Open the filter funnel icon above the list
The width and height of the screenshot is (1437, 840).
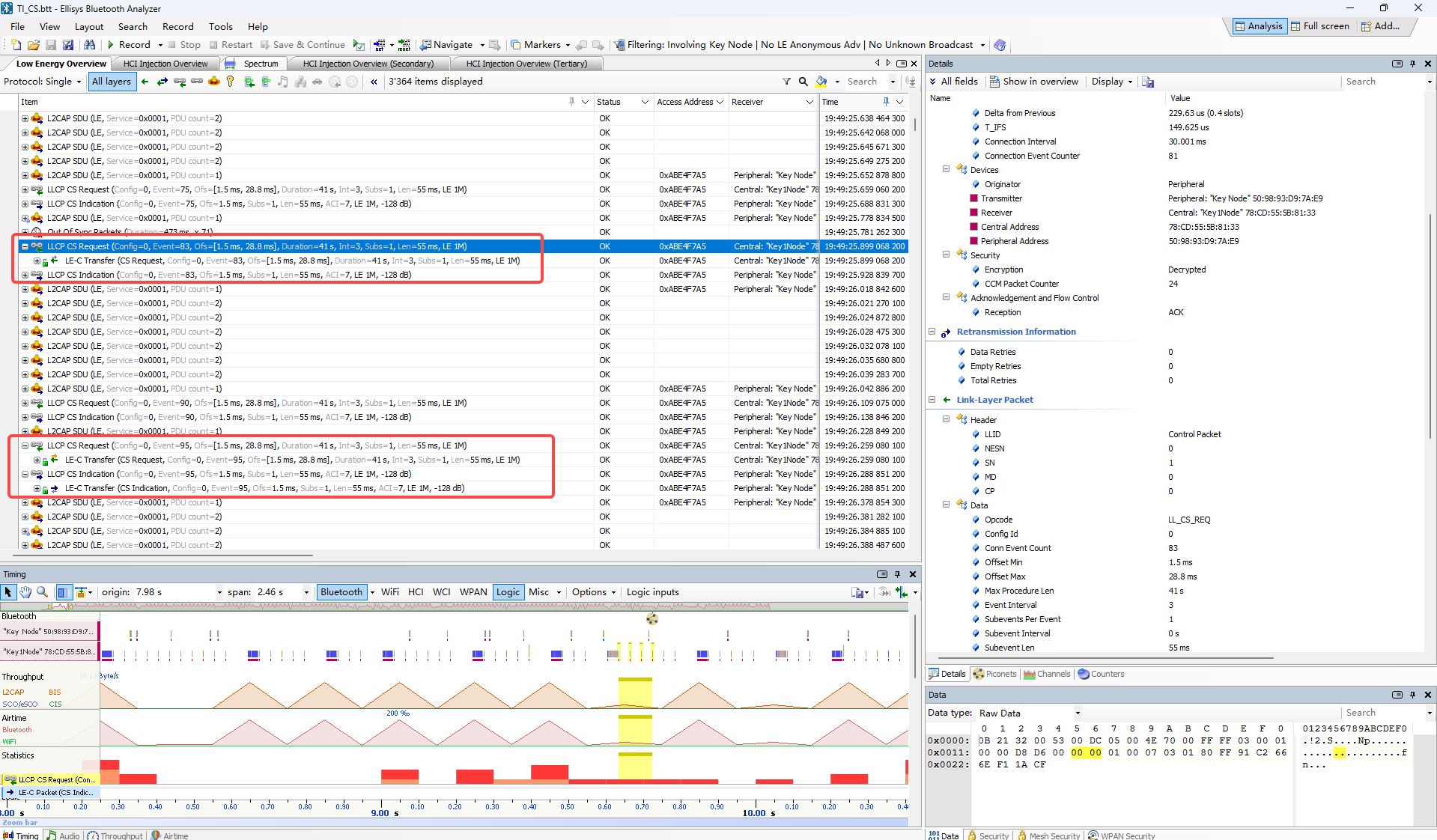[786, 81]
